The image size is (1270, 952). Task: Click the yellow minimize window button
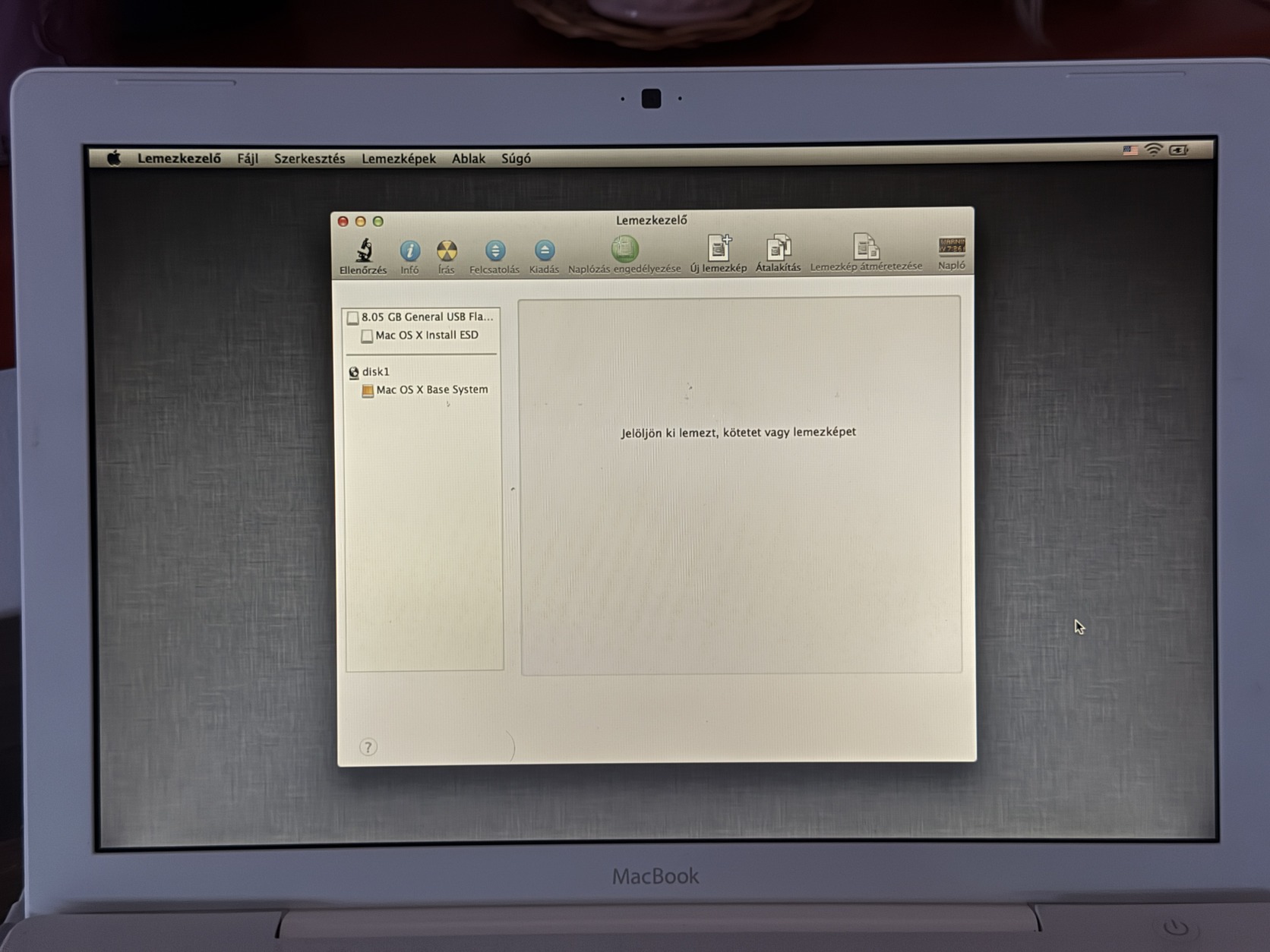pyautogui.click(x=361, y=222)
